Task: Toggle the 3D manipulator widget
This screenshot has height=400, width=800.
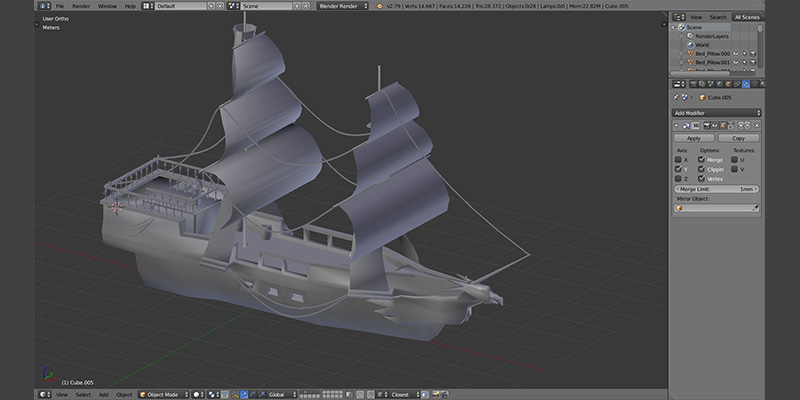Action: tap(235, 394)
